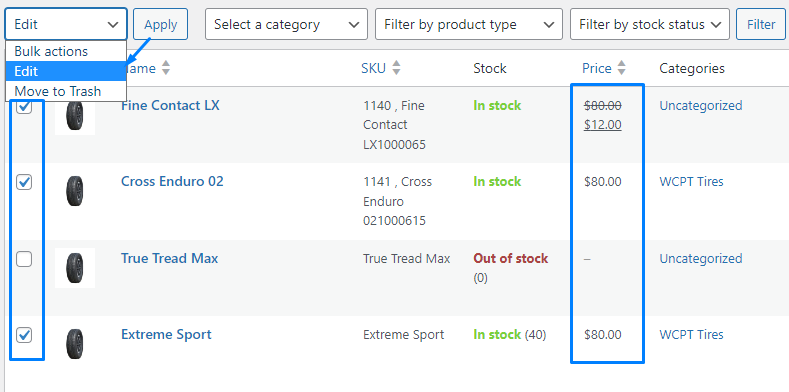The width and height of the screenshot is (789, 392).
Task: Uncheck the Cross Enduro 02 checkbox
Action: [x=24, y=182]
